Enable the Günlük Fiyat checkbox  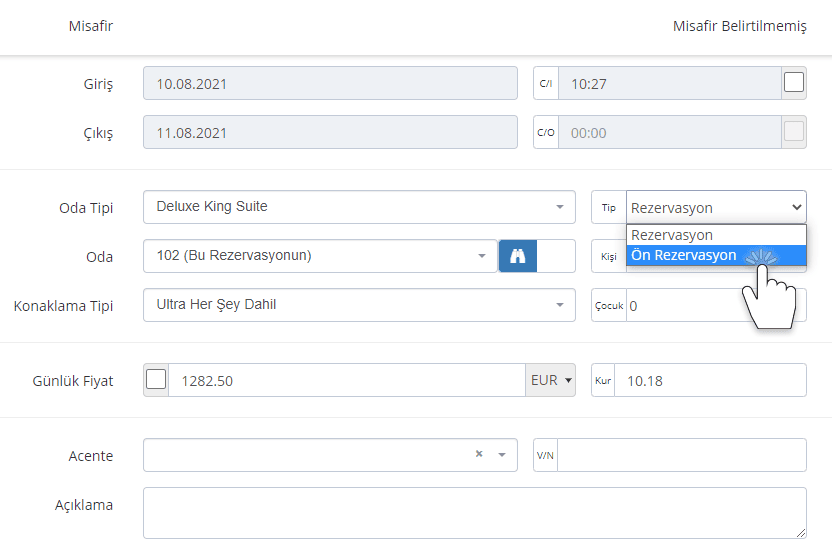156,380
